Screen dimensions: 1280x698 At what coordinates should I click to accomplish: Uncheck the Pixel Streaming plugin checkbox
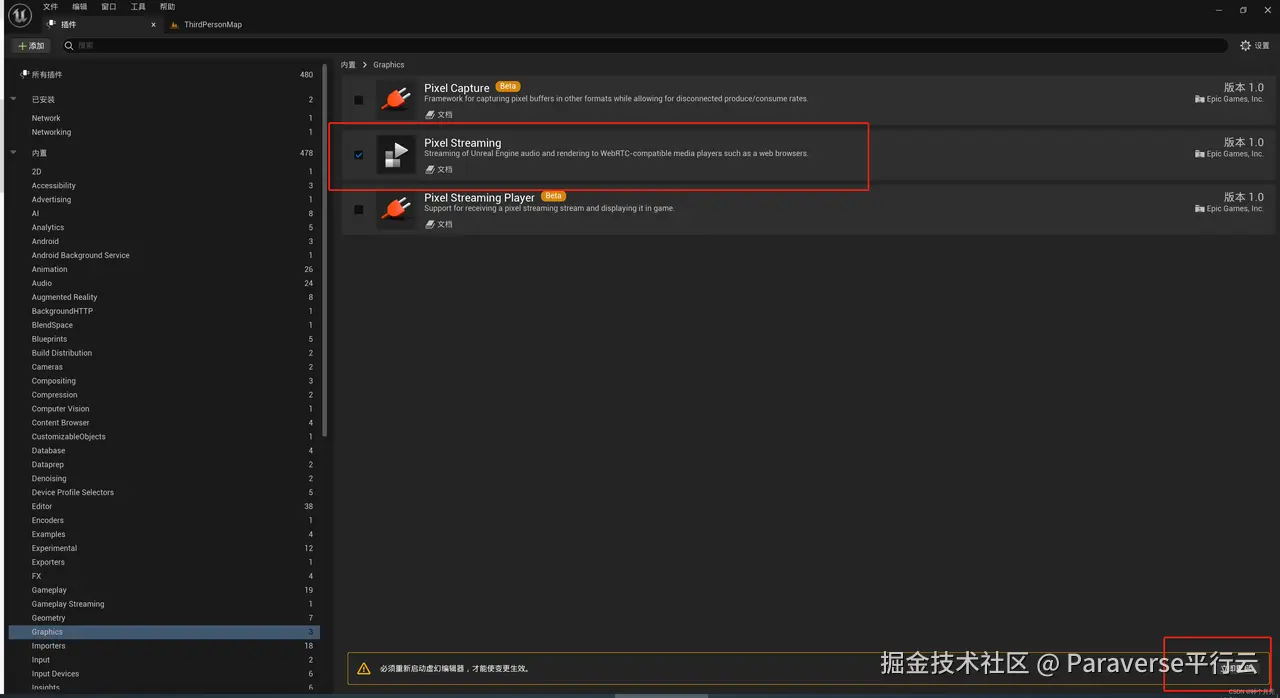pyautogui.click(x=358, y=155)
